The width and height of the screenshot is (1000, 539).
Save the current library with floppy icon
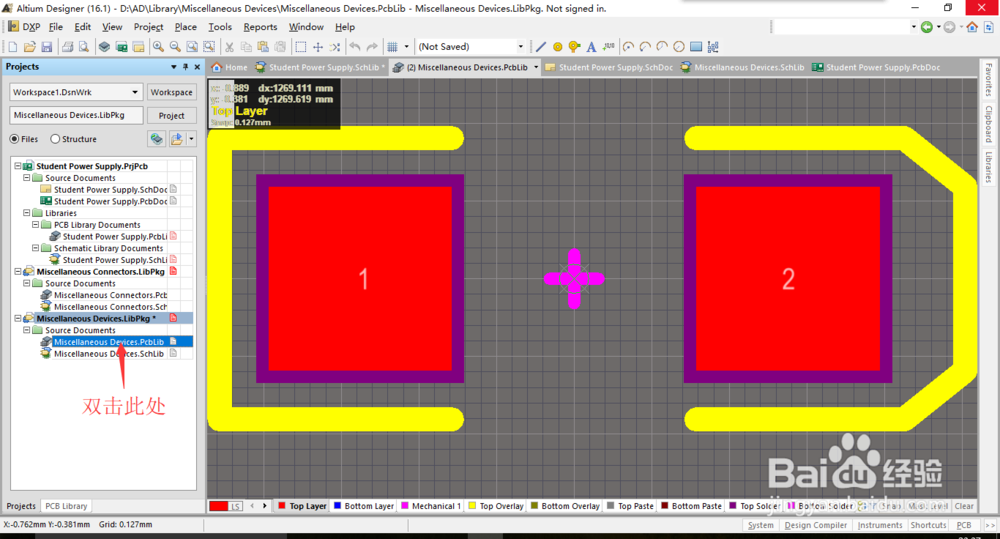coord(47,47)
